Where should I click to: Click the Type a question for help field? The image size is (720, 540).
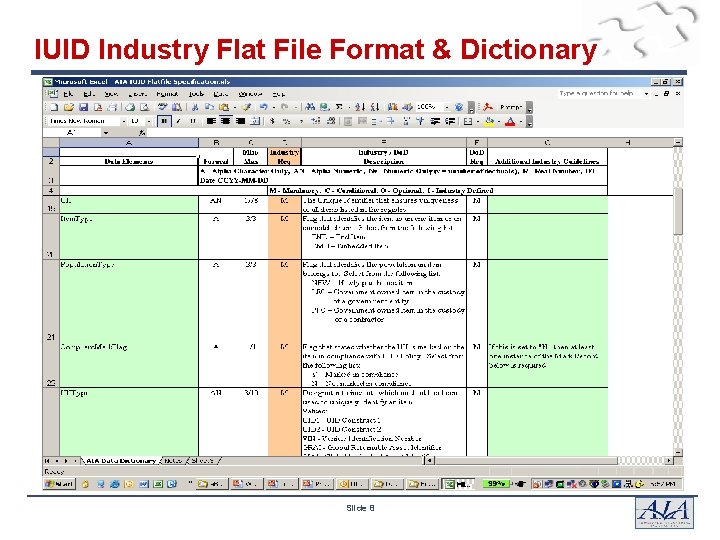coord(598,94)
